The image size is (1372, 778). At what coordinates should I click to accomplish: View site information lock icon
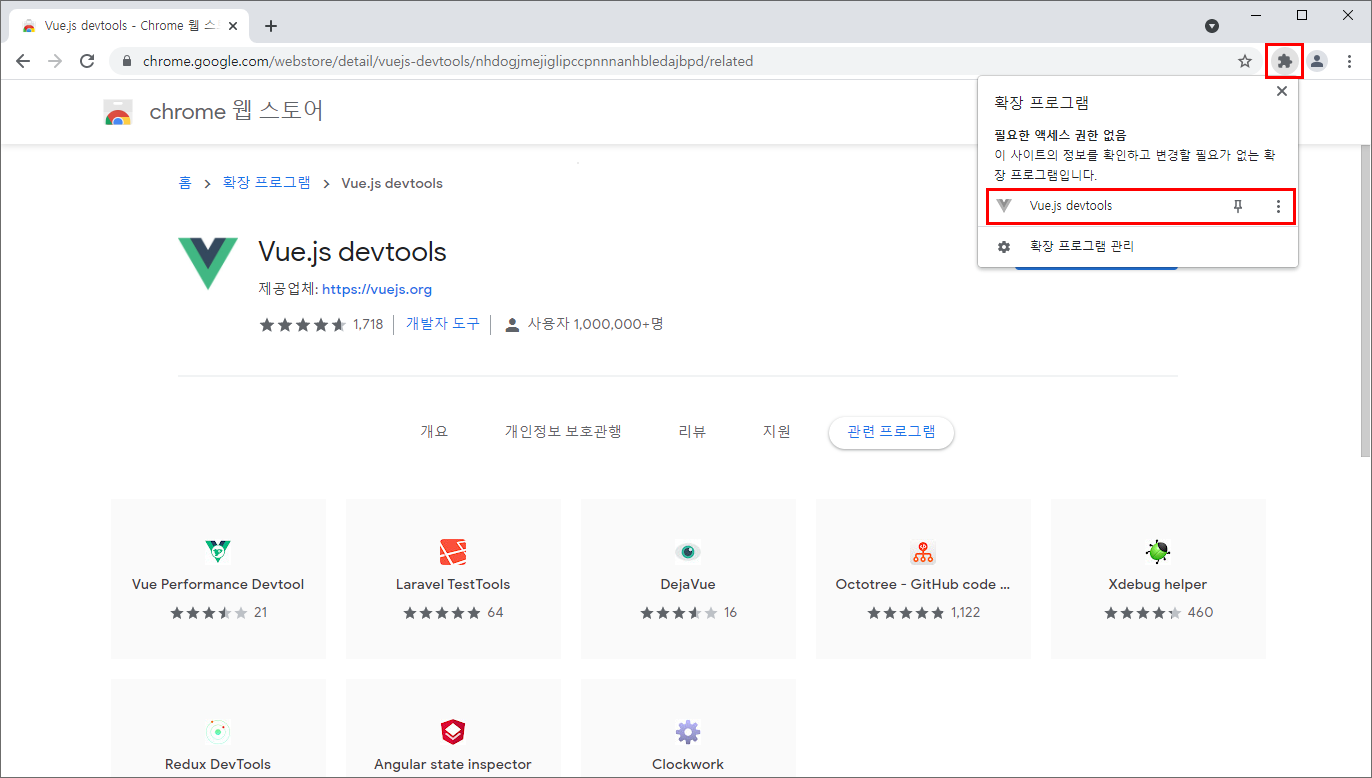point(126,61)
